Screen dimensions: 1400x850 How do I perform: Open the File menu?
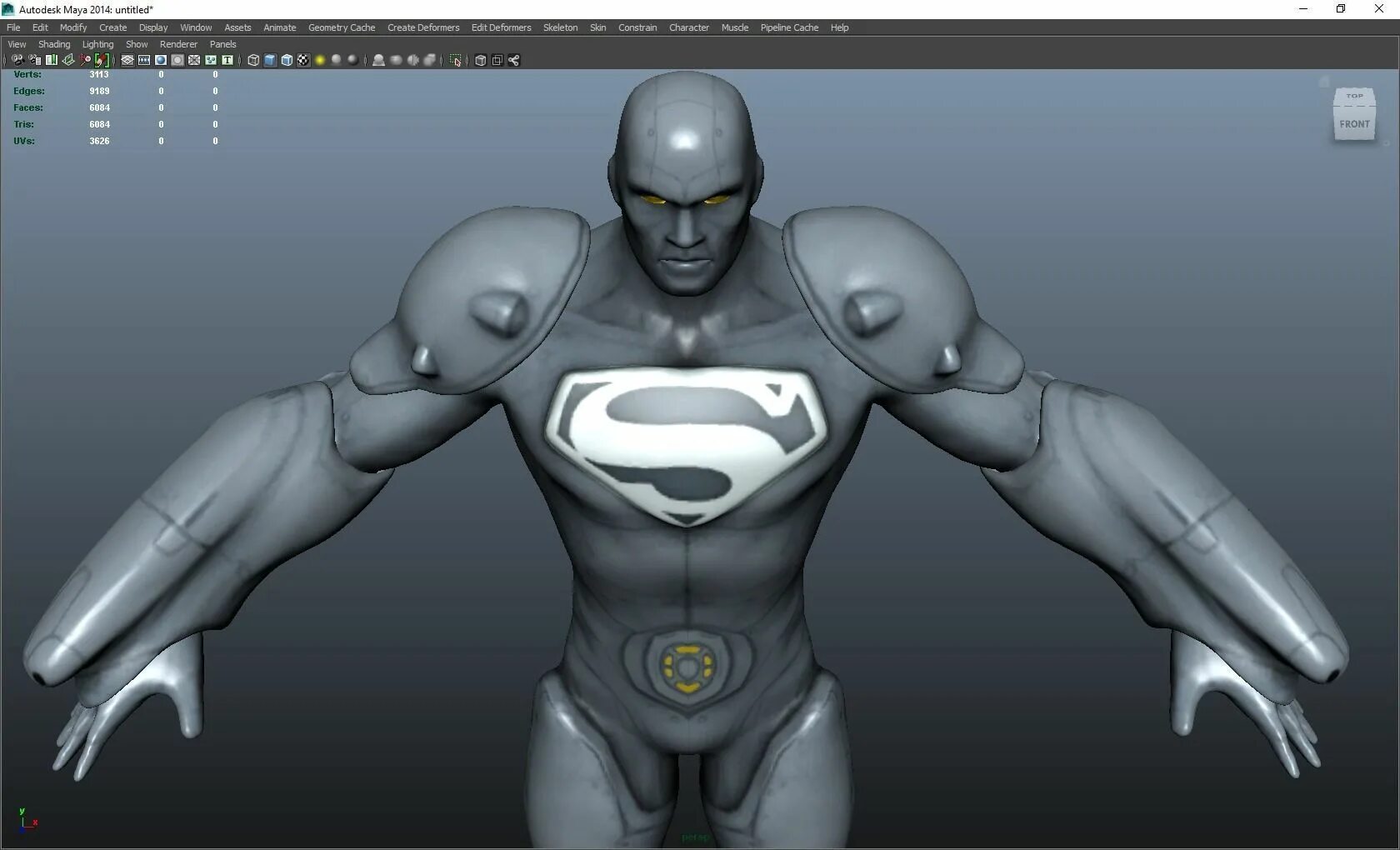click(13, 27)
